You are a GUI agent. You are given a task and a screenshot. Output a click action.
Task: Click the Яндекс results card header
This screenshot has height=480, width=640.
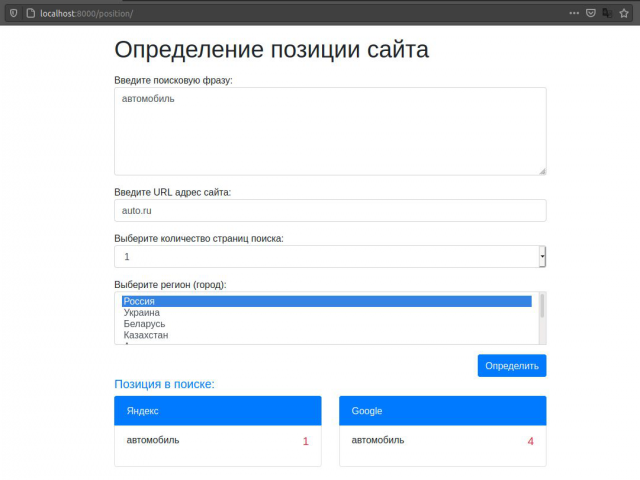click(x=218, y=411)
